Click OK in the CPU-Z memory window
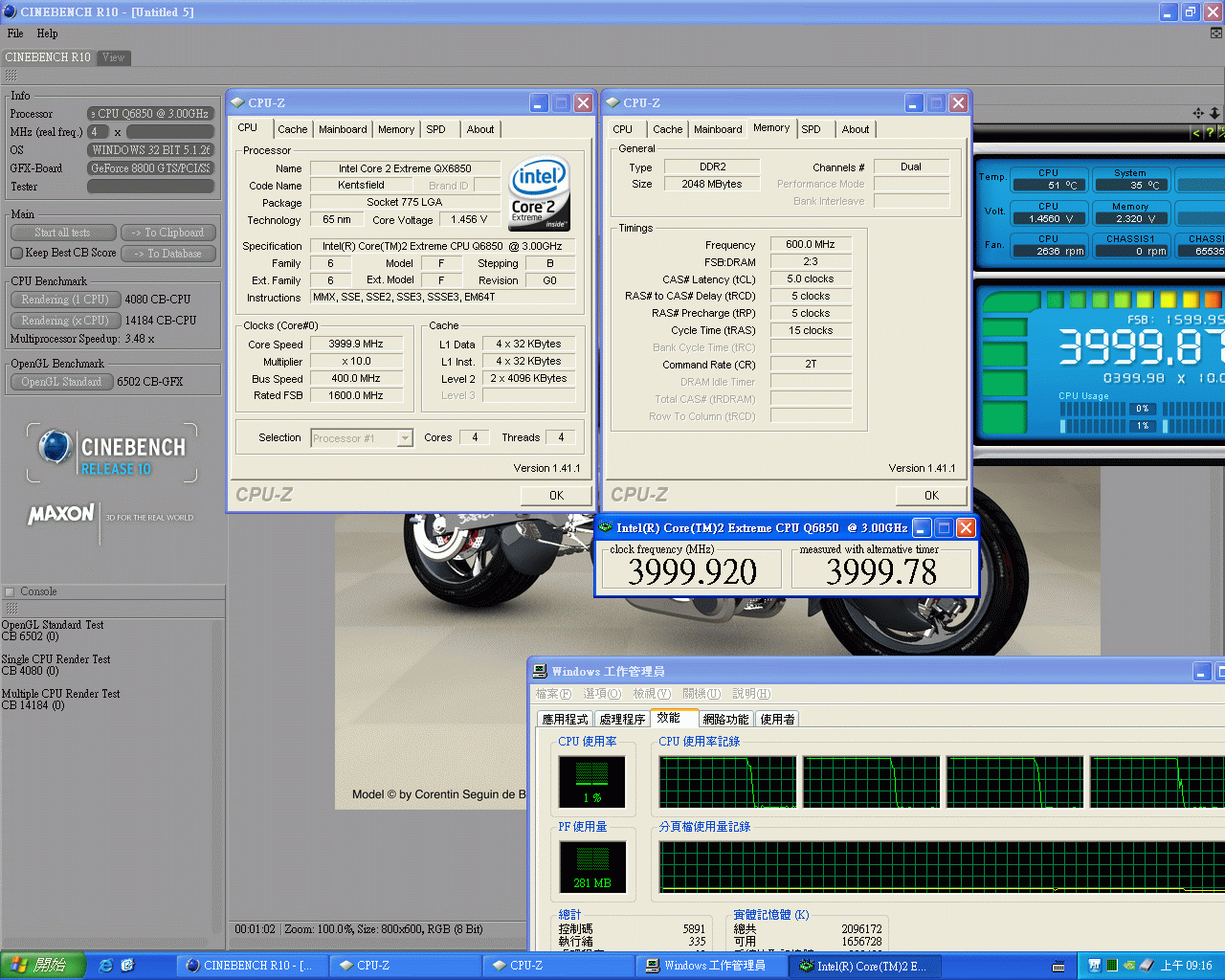Viewport: 1225px width, 980px height. (931, 495)
